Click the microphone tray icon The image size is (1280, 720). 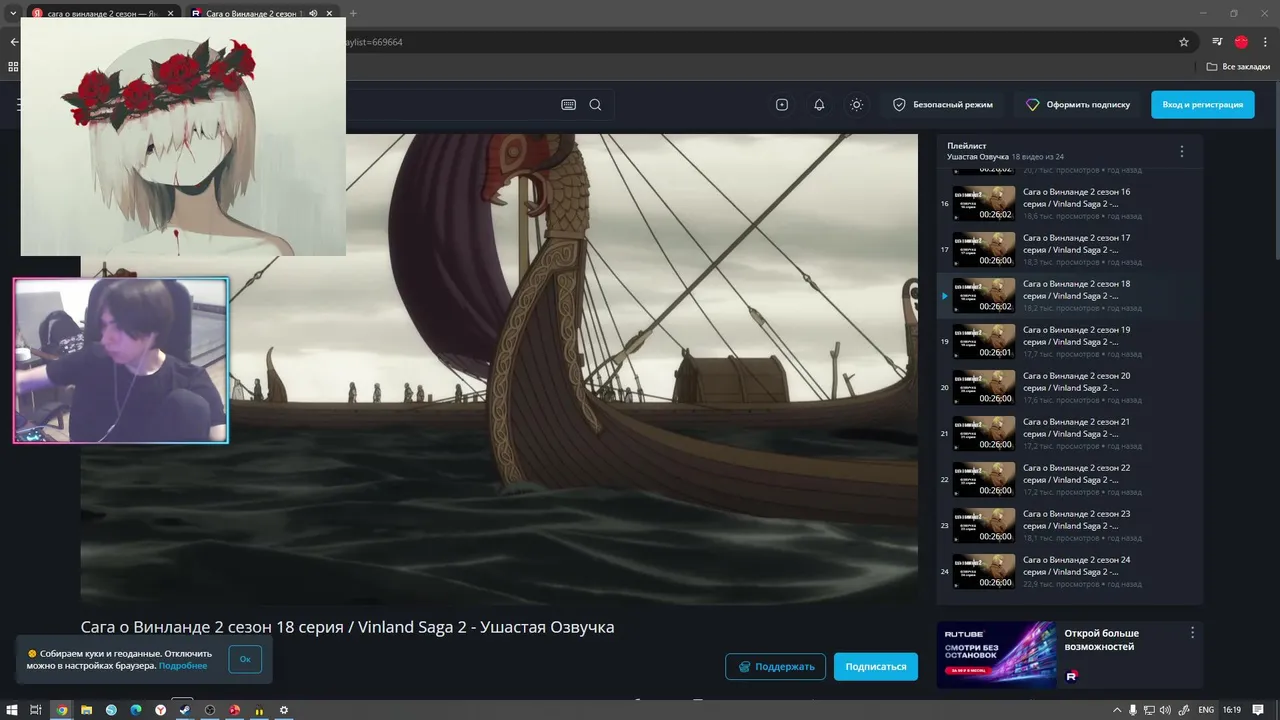point(1133,710)
